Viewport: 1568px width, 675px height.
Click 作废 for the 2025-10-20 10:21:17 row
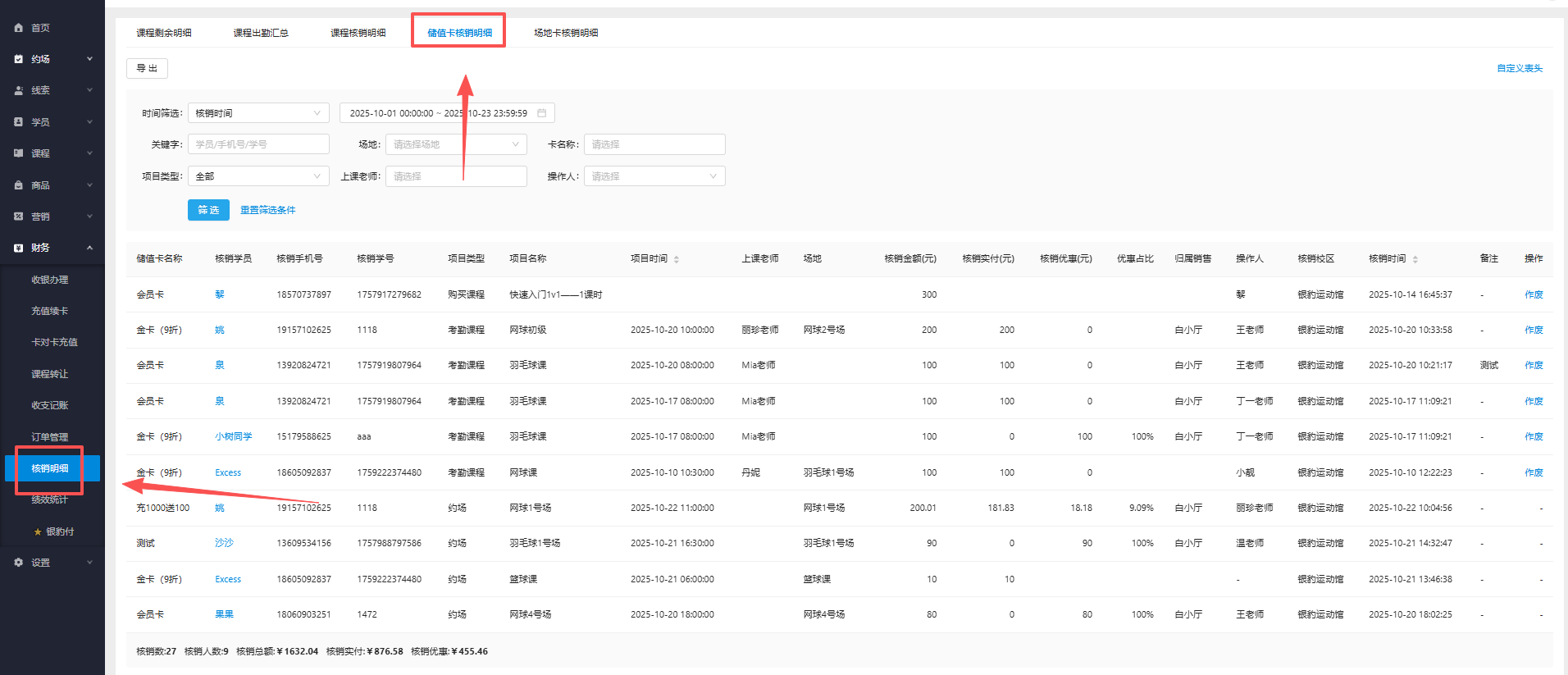tap(1534, 365)
